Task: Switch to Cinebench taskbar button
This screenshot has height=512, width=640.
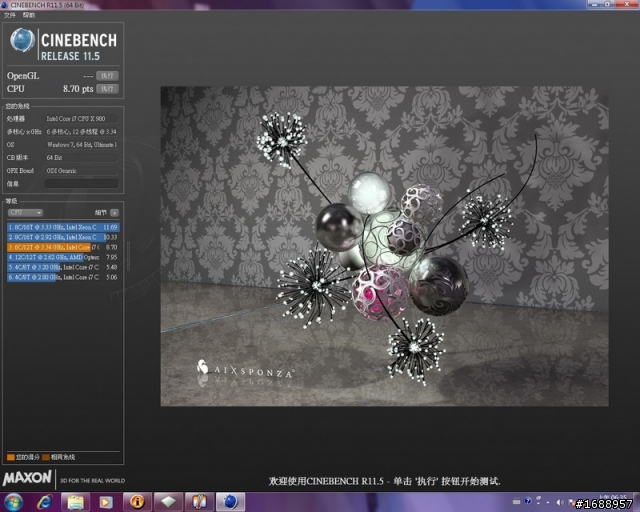Action: tap(230, 502)
